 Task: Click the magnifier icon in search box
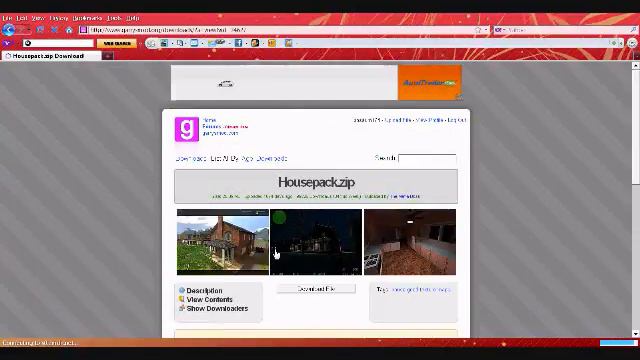[633, 30]
